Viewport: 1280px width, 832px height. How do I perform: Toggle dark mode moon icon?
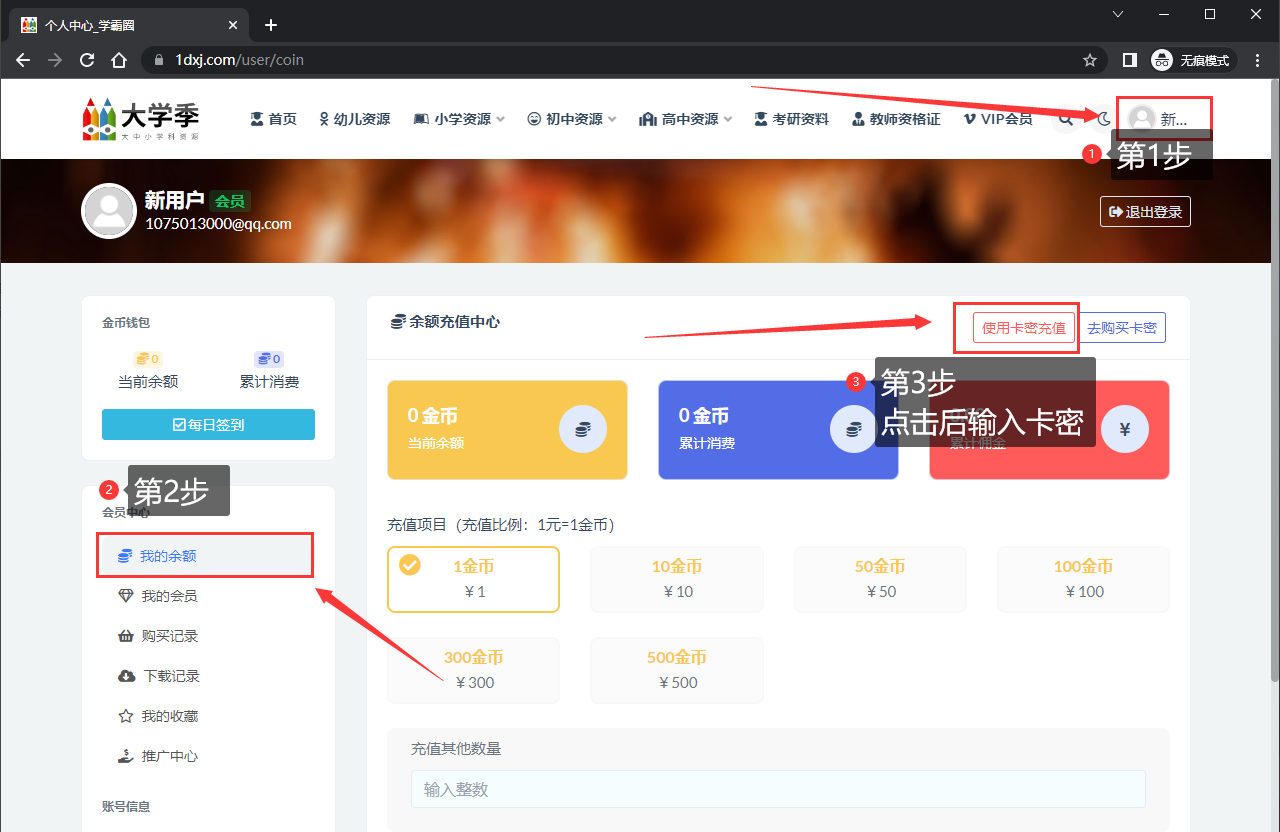[x=1104, y=119]
